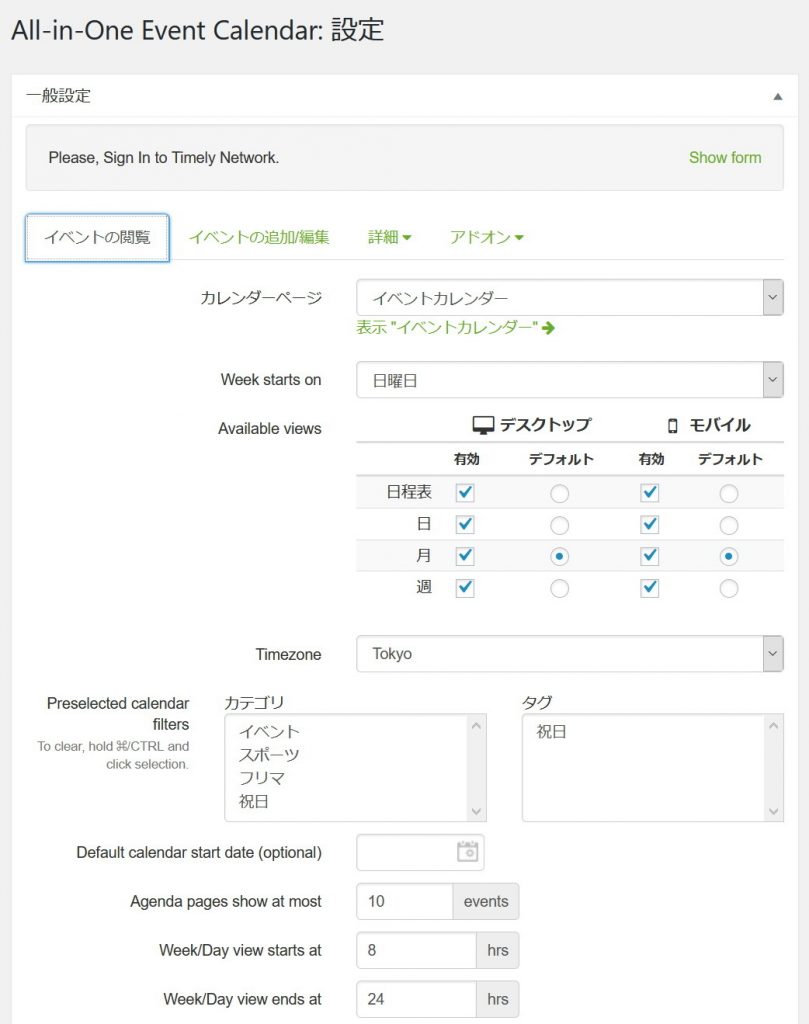The height and width of the screenshot is (1024, 809).
Task: Open the カレンダーページ dropdown
Action: click(570, 297)
